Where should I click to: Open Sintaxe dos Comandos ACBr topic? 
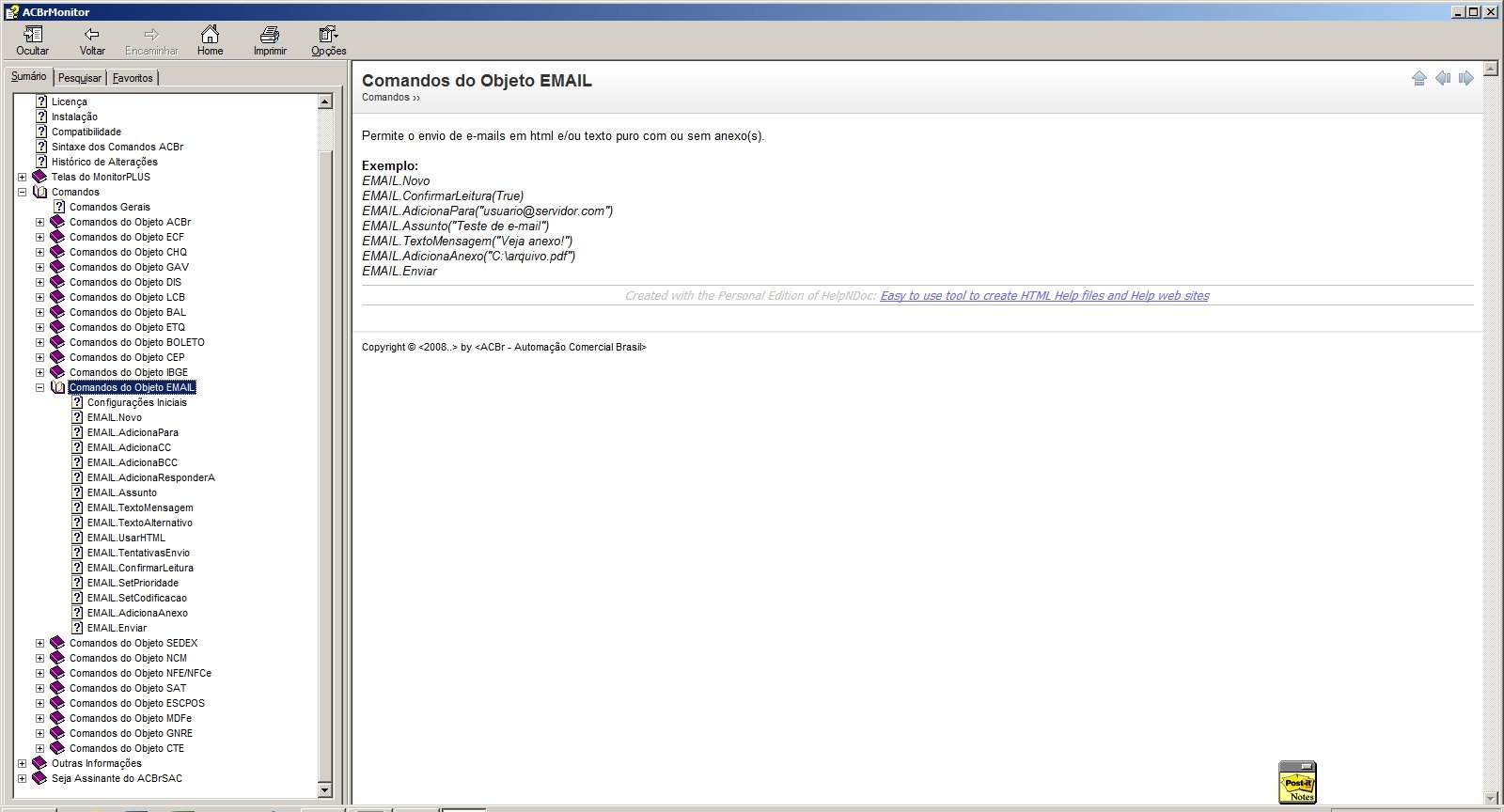117,147
